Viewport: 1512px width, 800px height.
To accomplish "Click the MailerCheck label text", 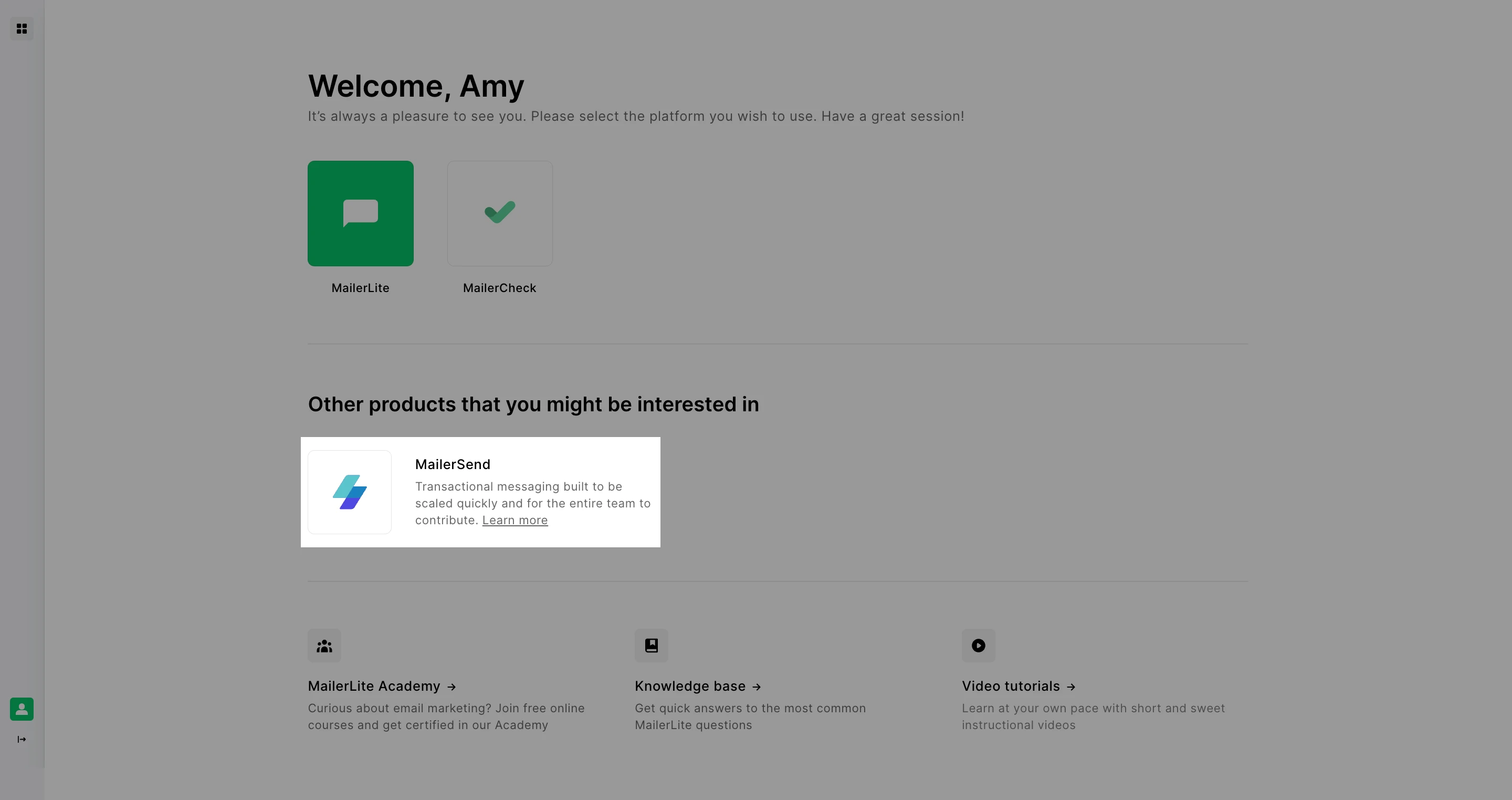I will pyautogui.click(x=499, y=288).
